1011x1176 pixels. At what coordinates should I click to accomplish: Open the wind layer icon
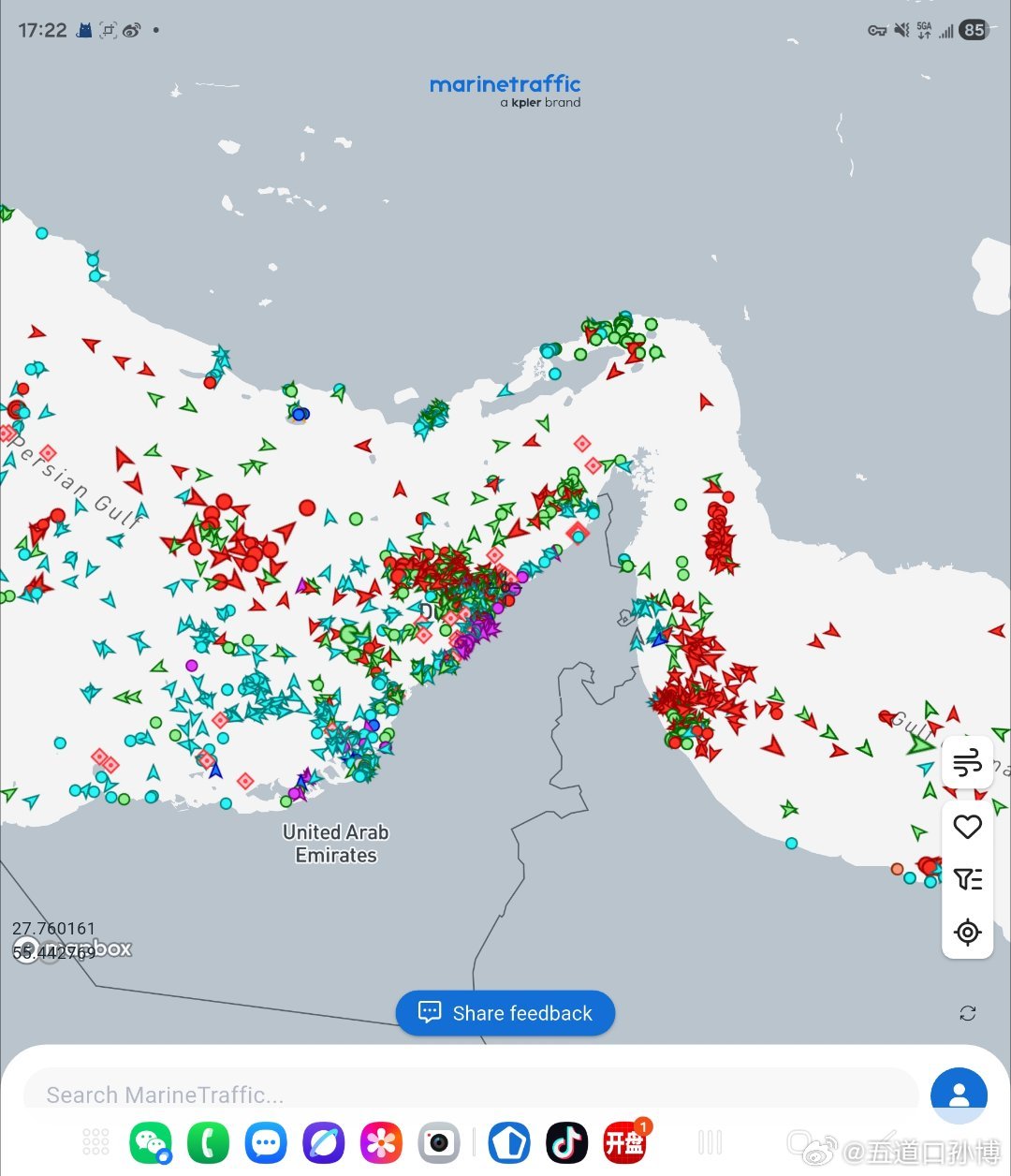click(967, 763)
